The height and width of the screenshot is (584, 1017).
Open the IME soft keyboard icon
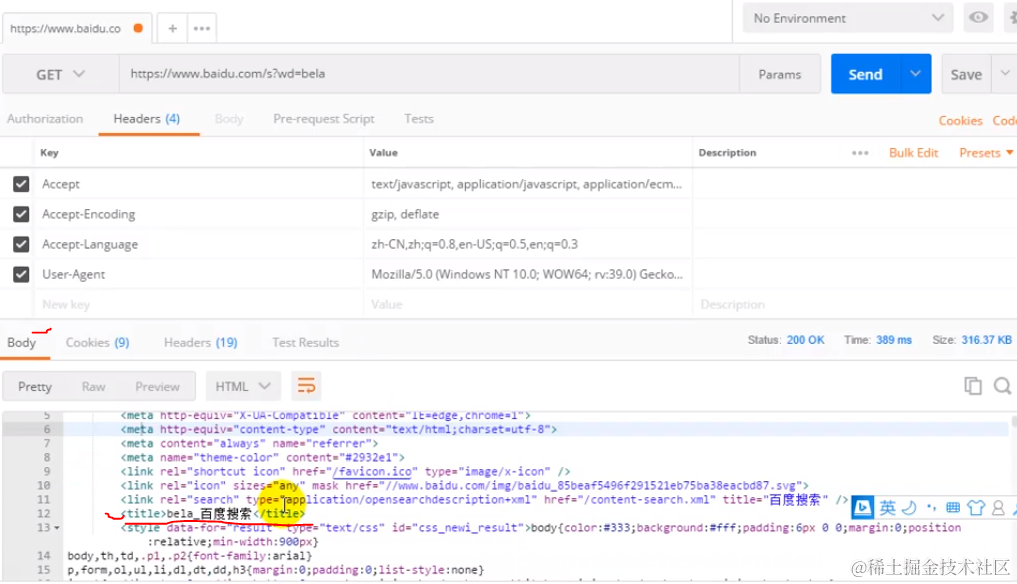[953, 507]
